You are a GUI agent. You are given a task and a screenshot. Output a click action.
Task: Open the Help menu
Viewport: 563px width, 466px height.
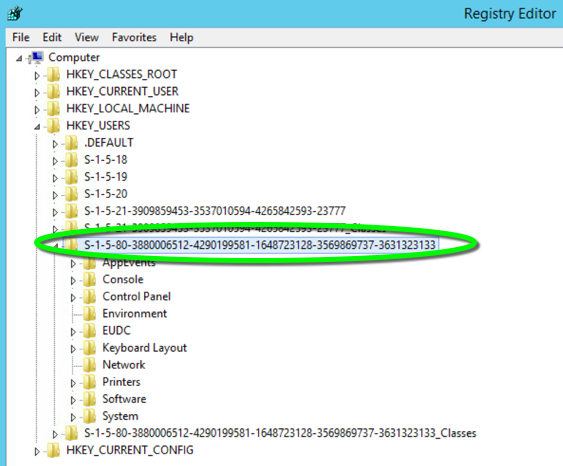click(181, 37)
